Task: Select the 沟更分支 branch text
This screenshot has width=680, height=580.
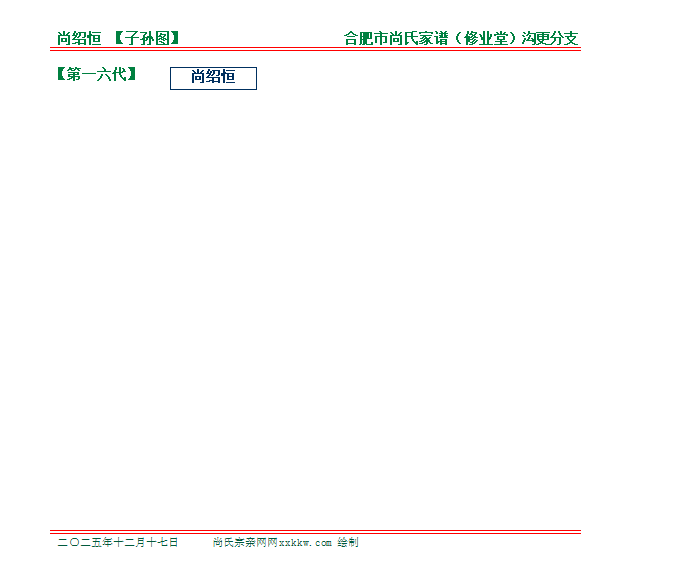Action: coord(550,39)
